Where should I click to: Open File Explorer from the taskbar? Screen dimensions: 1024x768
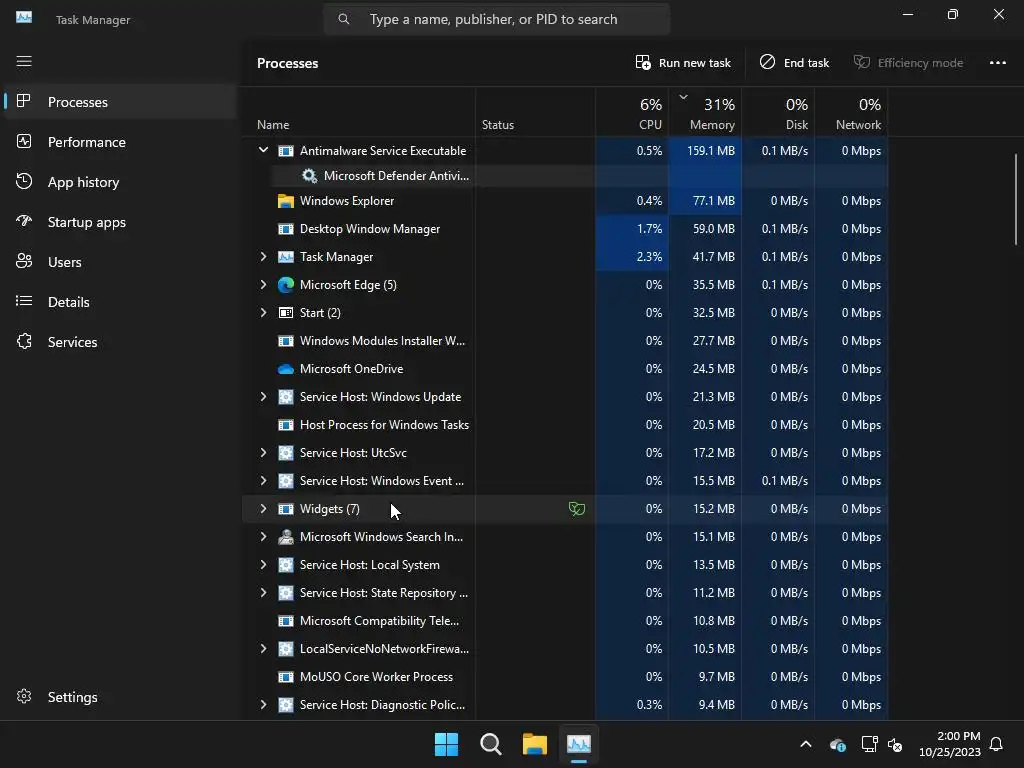click(x=535, y=744)
